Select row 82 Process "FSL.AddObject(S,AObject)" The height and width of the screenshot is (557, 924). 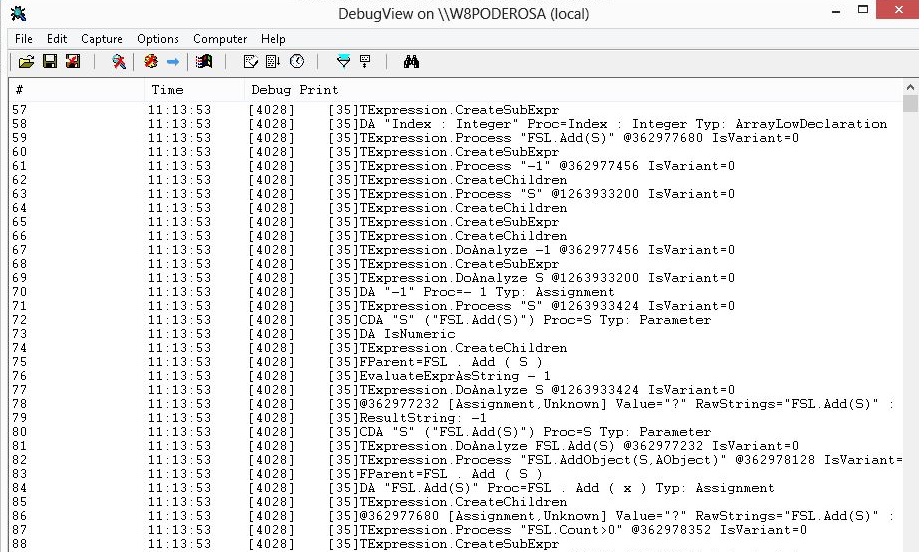click(x=456, y=460)
